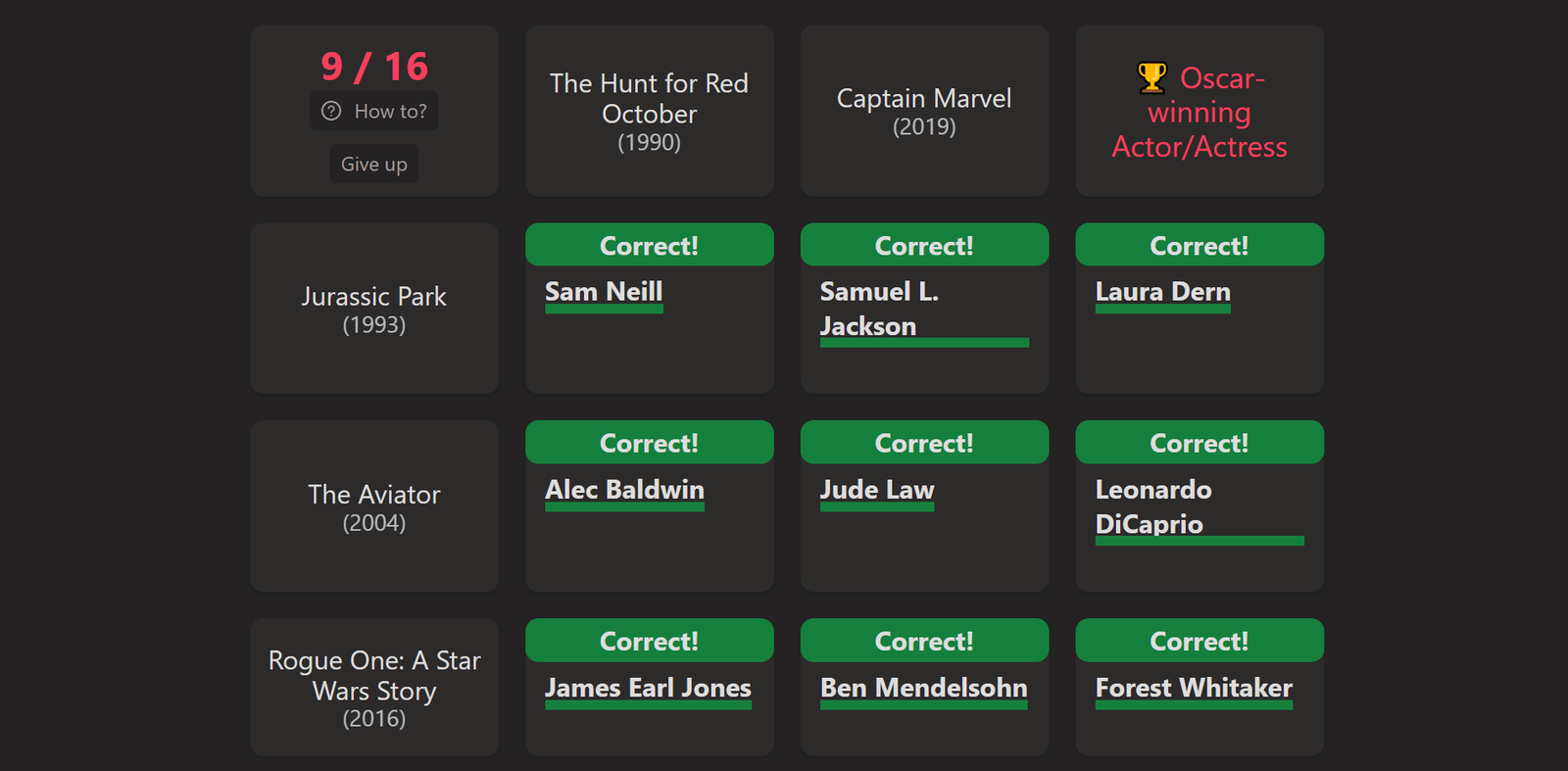Select the Laura Dern answer link
This screenshot has height=771, width=1568.
[x=1162, y=292]
